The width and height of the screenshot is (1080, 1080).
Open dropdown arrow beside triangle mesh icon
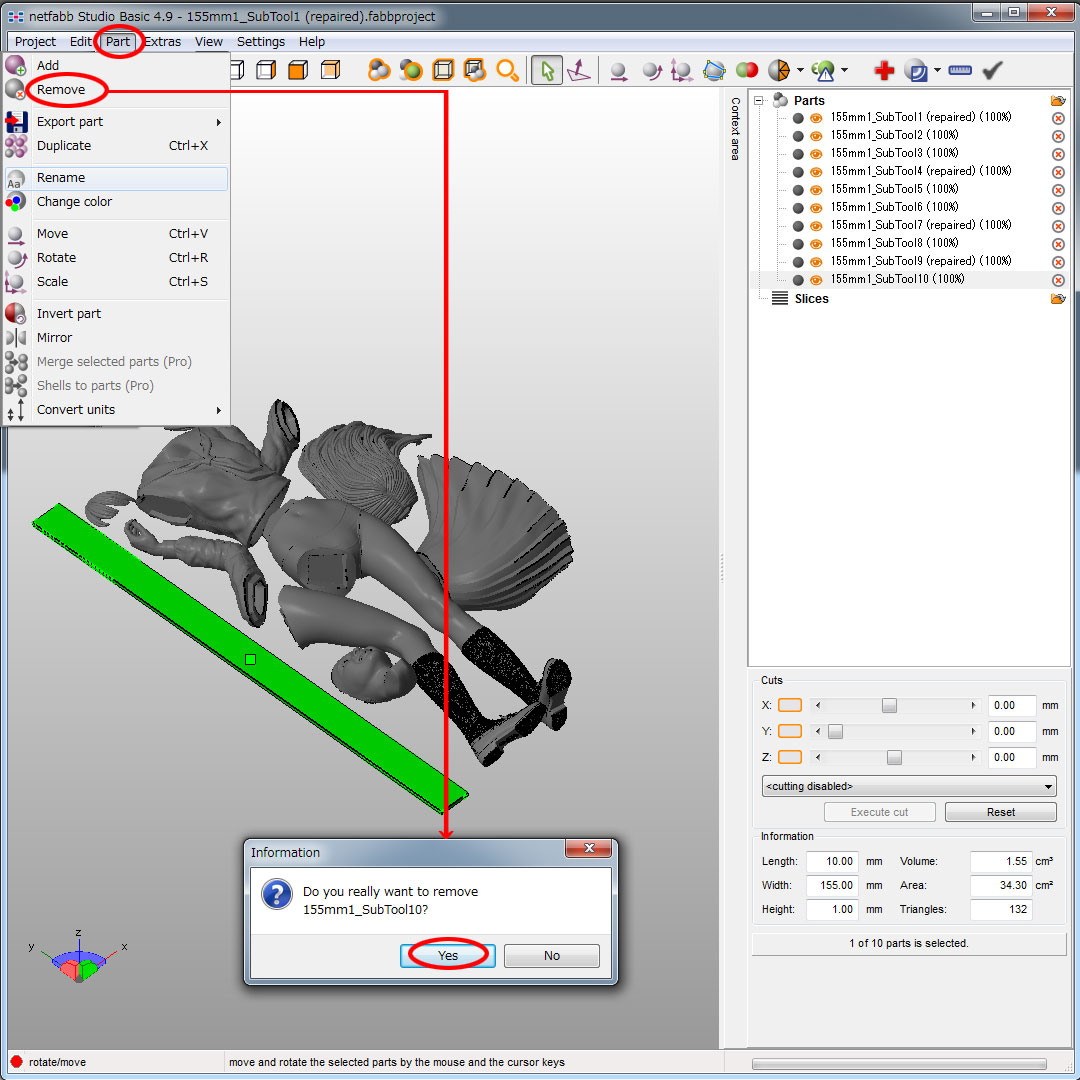[800, 70]
